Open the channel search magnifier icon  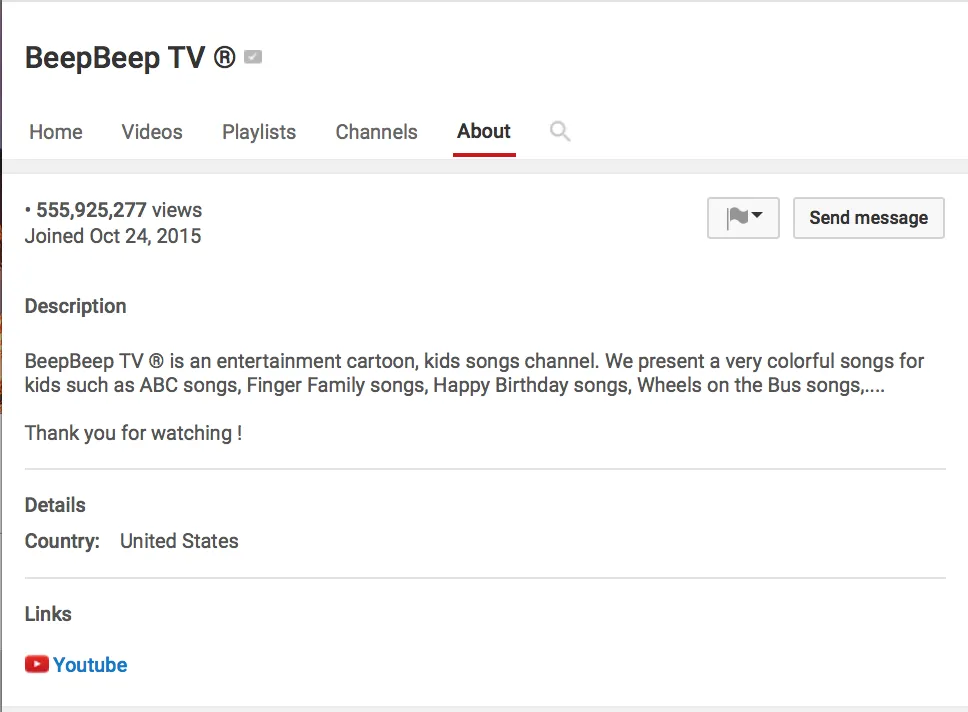point(560,132)
